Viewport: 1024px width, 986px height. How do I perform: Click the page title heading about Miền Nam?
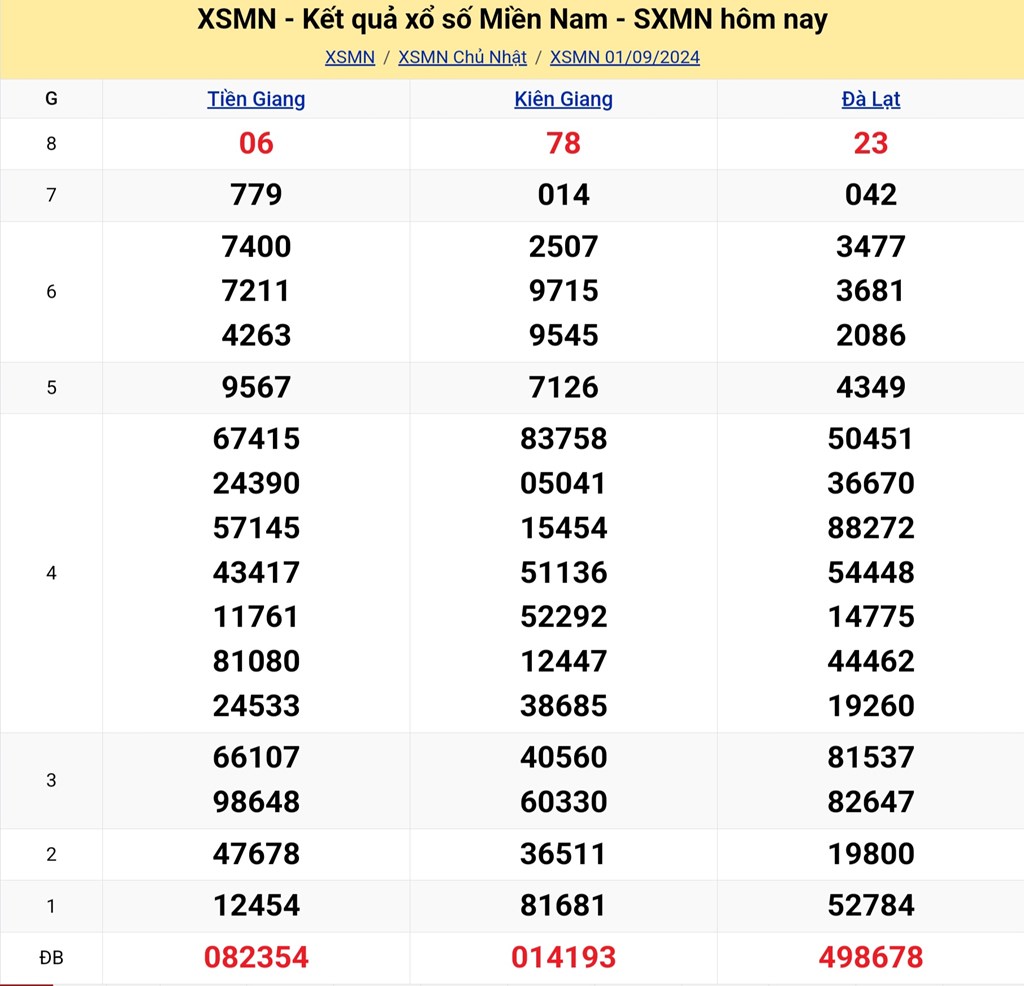(x=512, y=20)
